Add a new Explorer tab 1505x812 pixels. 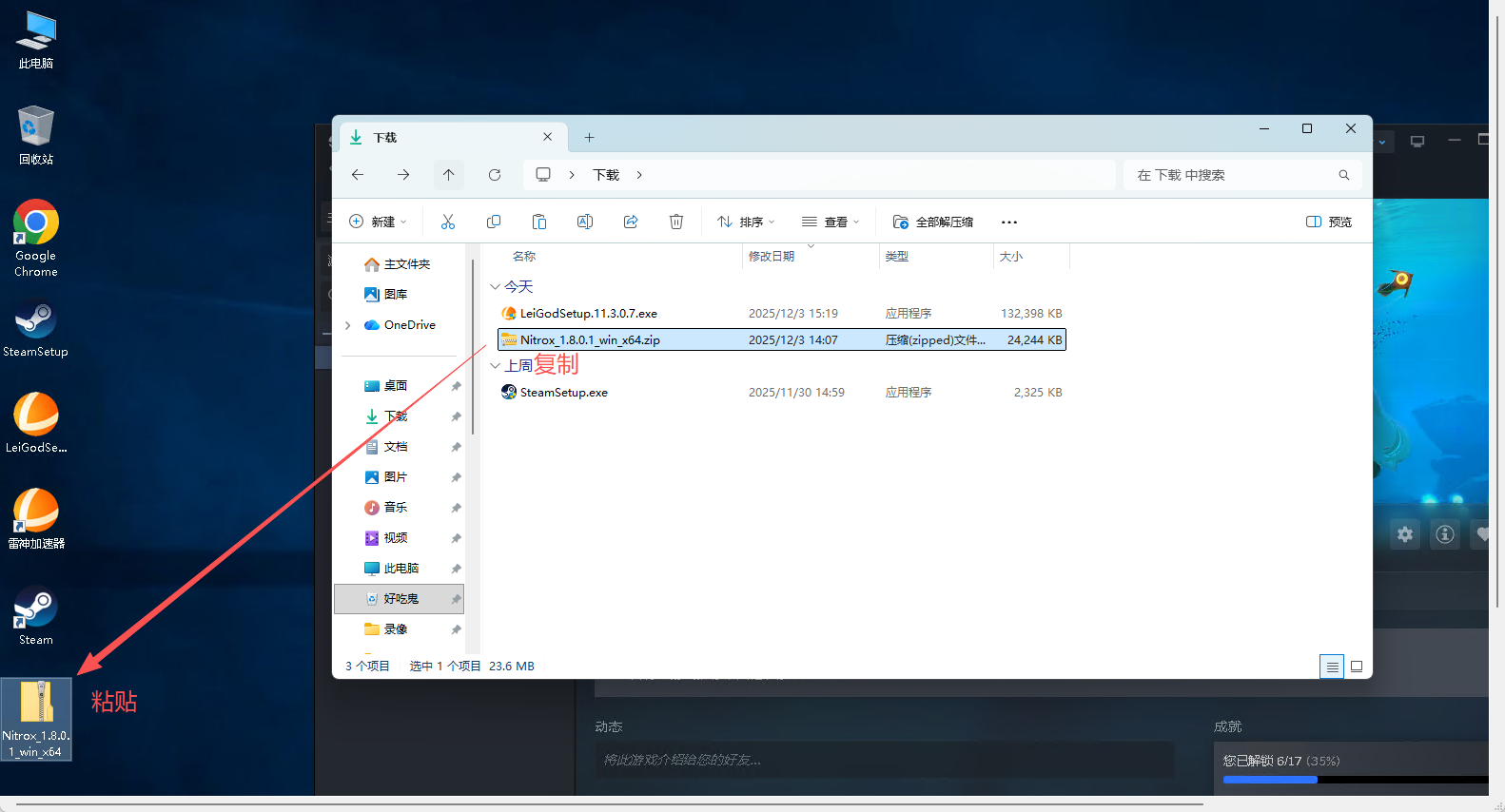[589, 138]
